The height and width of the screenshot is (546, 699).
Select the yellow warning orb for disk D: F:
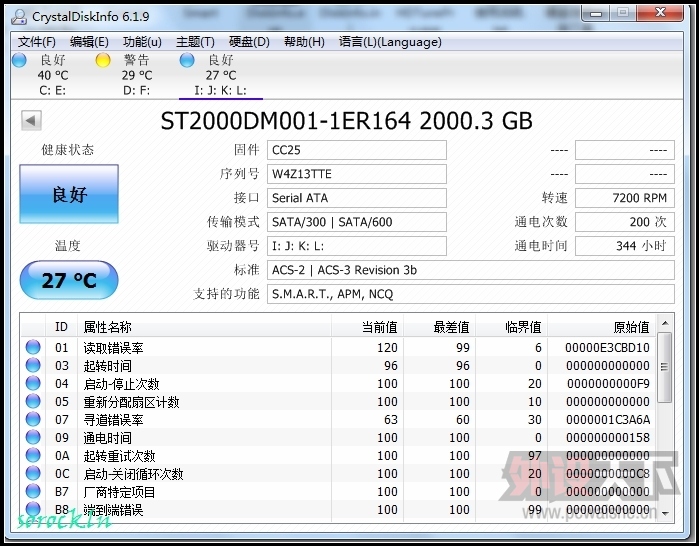point(103,60)
